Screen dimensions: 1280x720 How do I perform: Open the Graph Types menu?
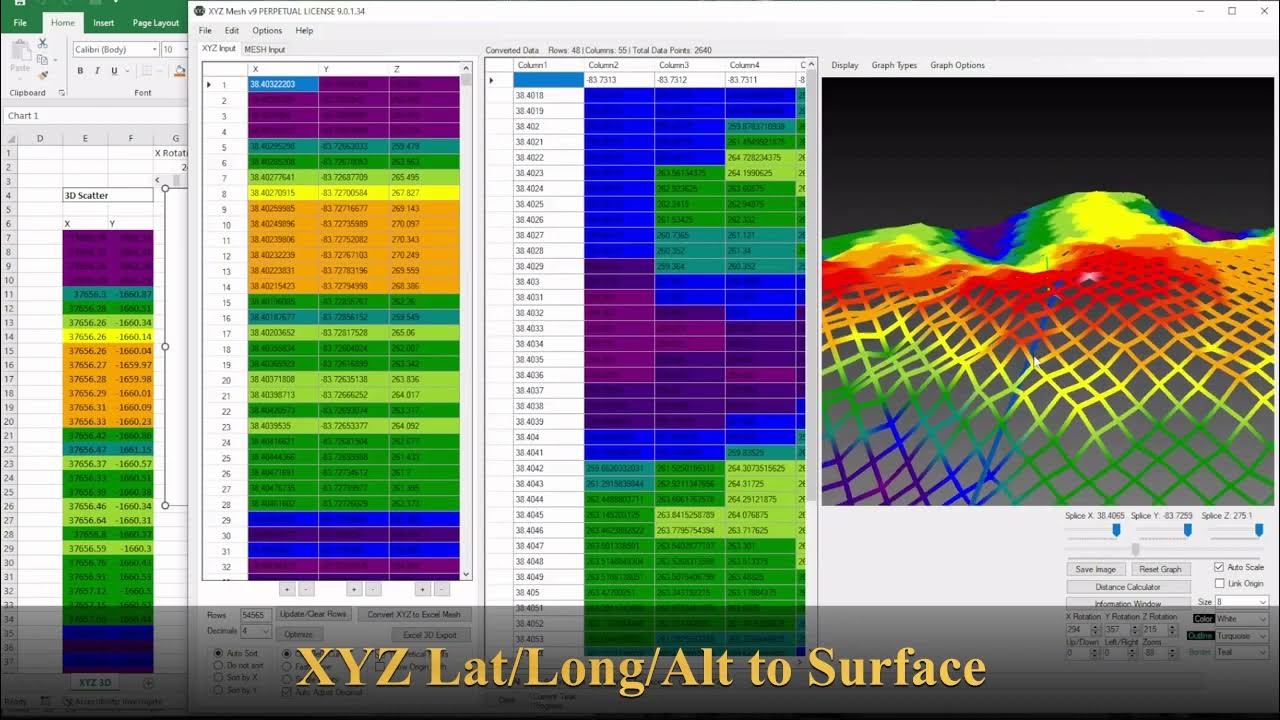tap(894, 65)
